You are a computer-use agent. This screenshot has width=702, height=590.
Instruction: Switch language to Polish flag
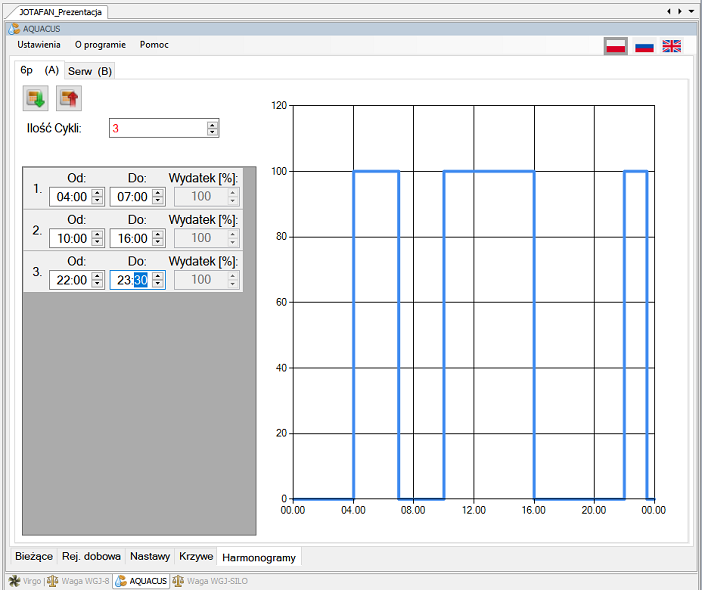[x=616, y=46]
